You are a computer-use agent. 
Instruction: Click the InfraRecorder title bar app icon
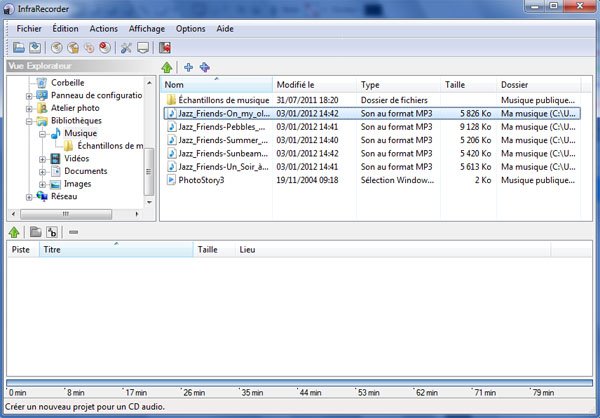tap(8, 8)
